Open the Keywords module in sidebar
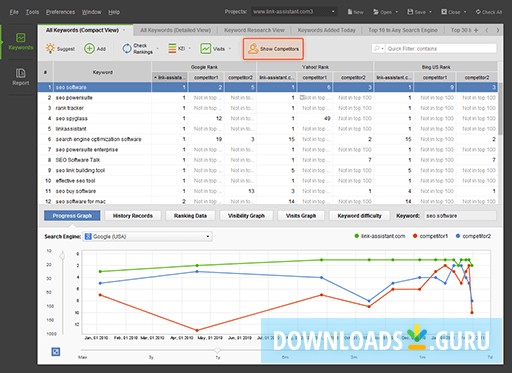Screen dimensions: 512x373 (20, 41)
